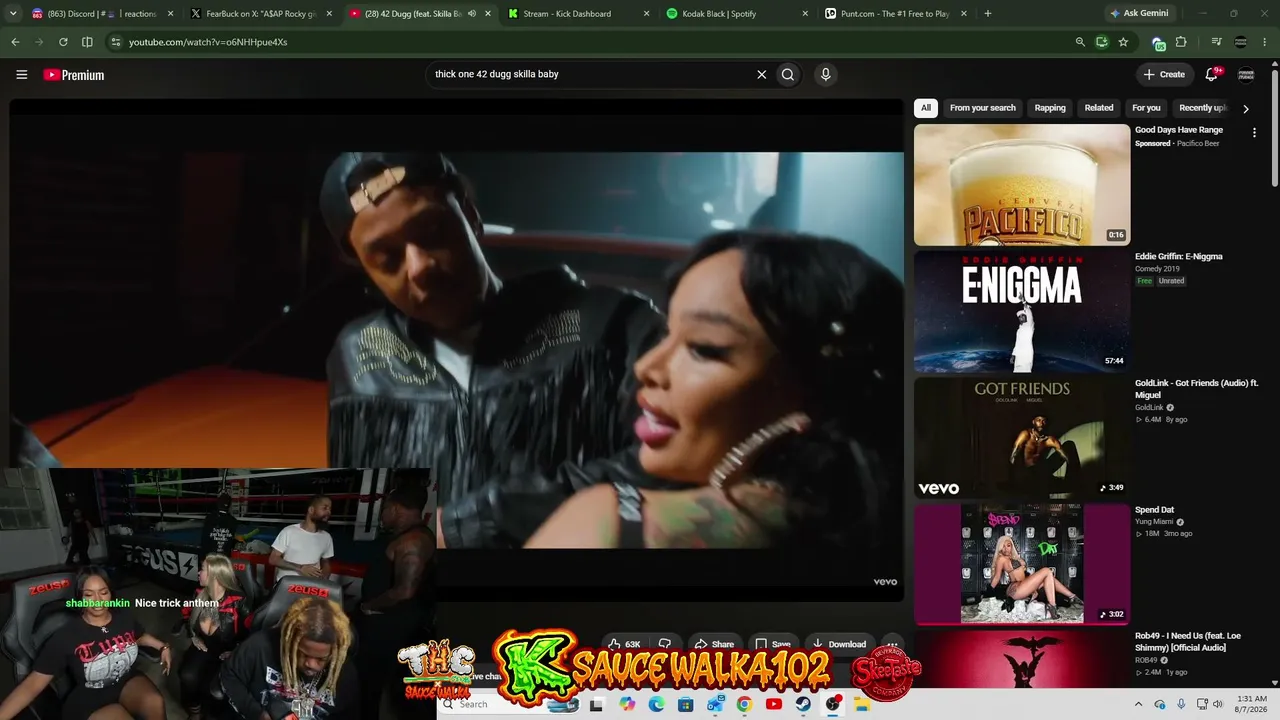This screenshot has width=1280, height=720.
Task: Open the tab search dropdown arrow
Action: (12, 14)
